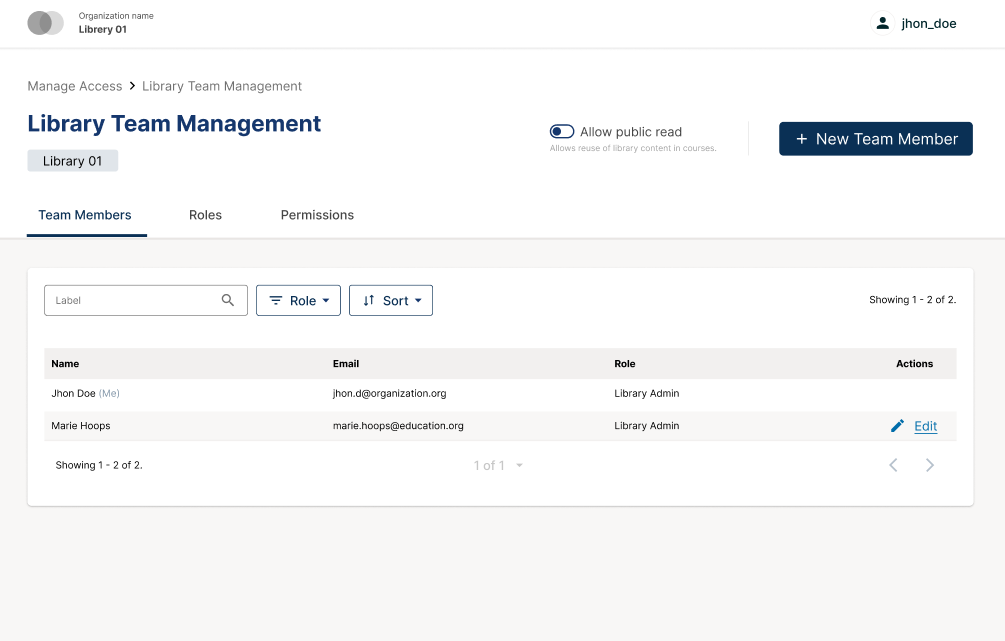
Task: Go to Manage Access breadcrumb
Action: [75, 86]
